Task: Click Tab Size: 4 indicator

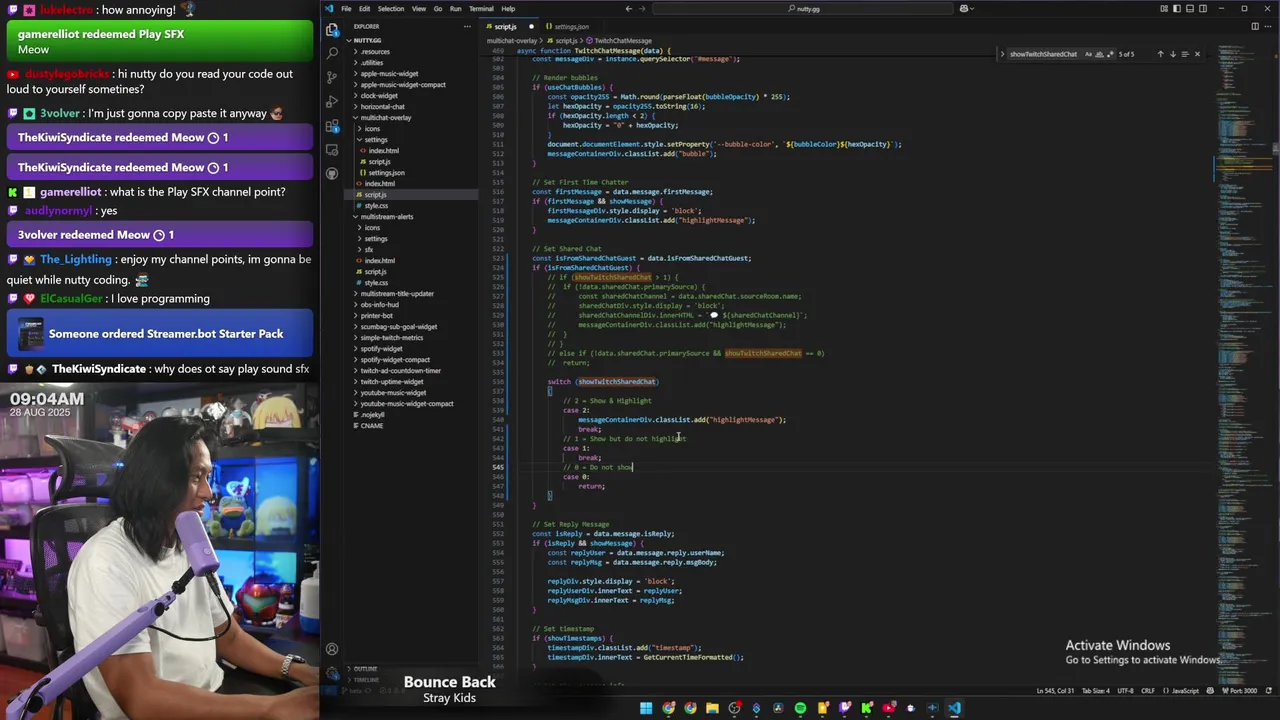Action: [1096, 690]
